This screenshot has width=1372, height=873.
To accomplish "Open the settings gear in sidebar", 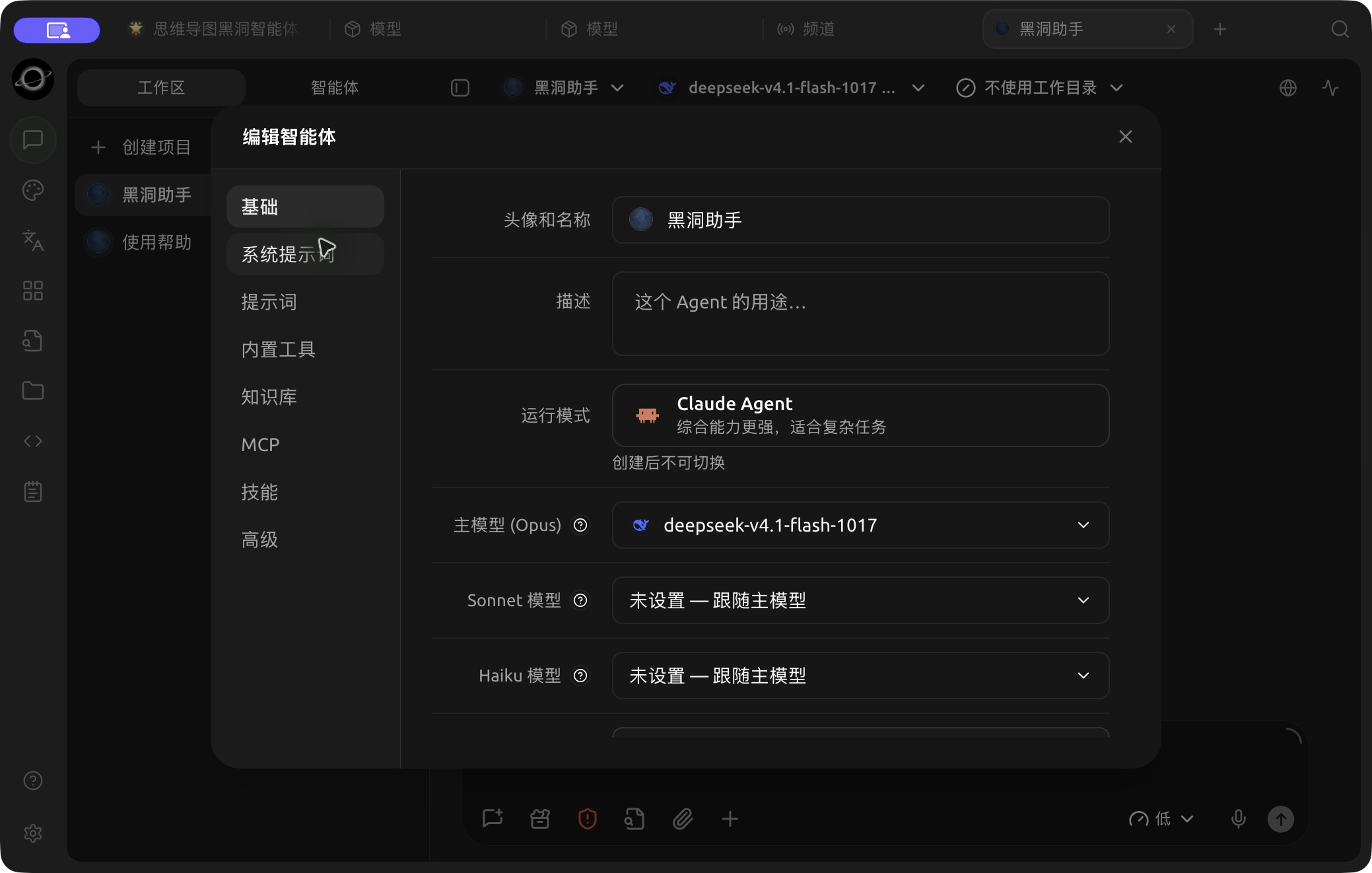I will click(33, 833).
